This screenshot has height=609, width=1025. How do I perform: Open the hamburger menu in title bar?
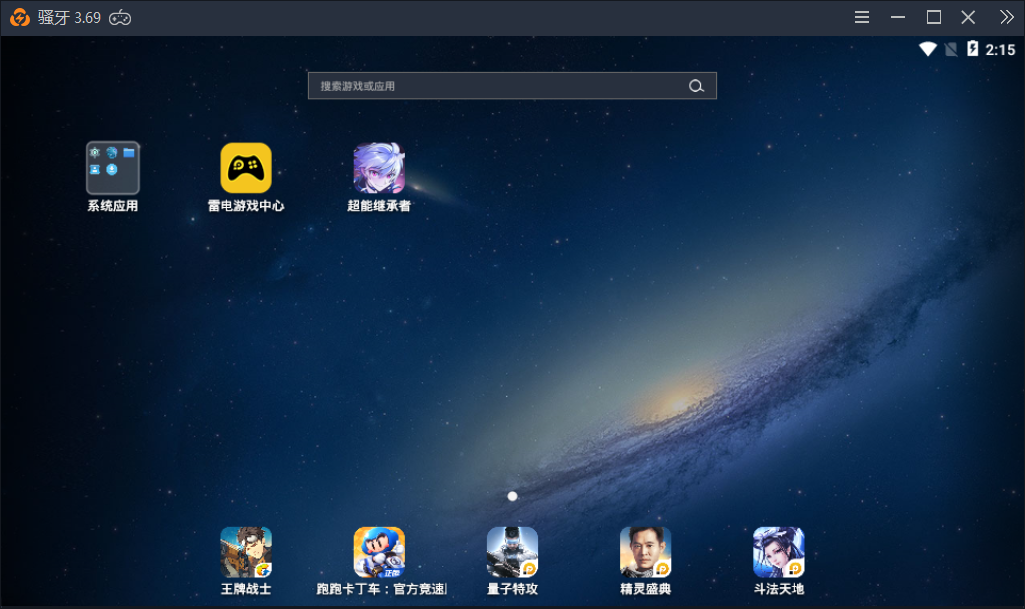(x=862, y=17)
